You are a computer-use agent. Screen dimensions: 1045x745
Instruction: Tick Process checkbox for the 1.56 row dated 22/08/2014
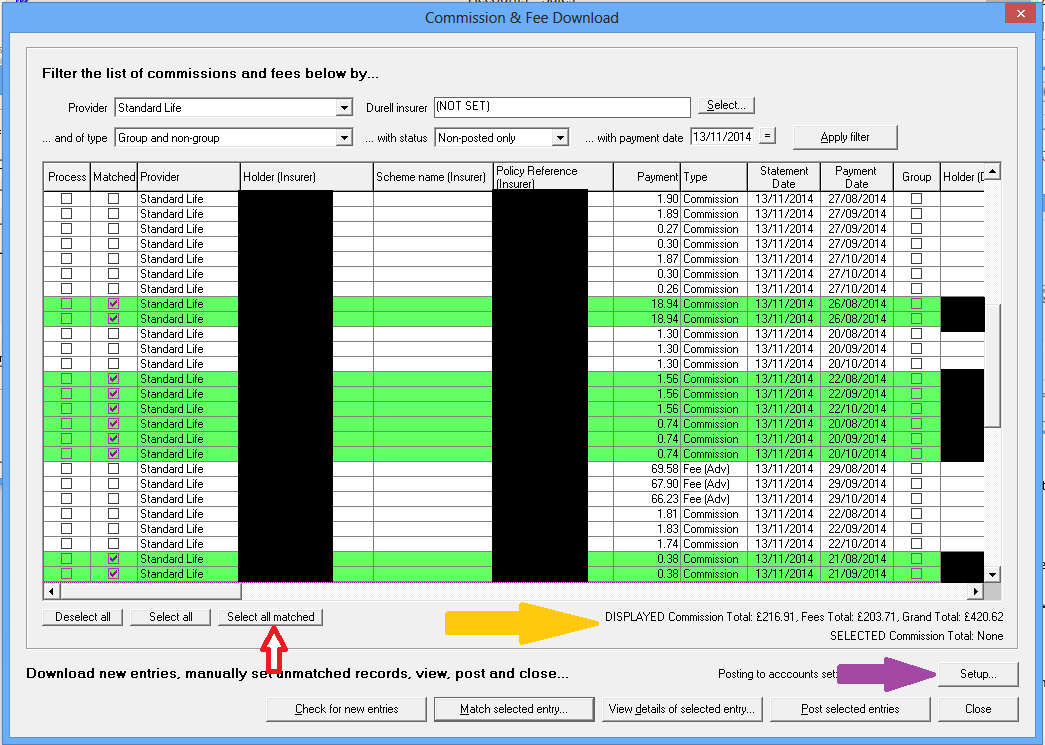(67, 378)
